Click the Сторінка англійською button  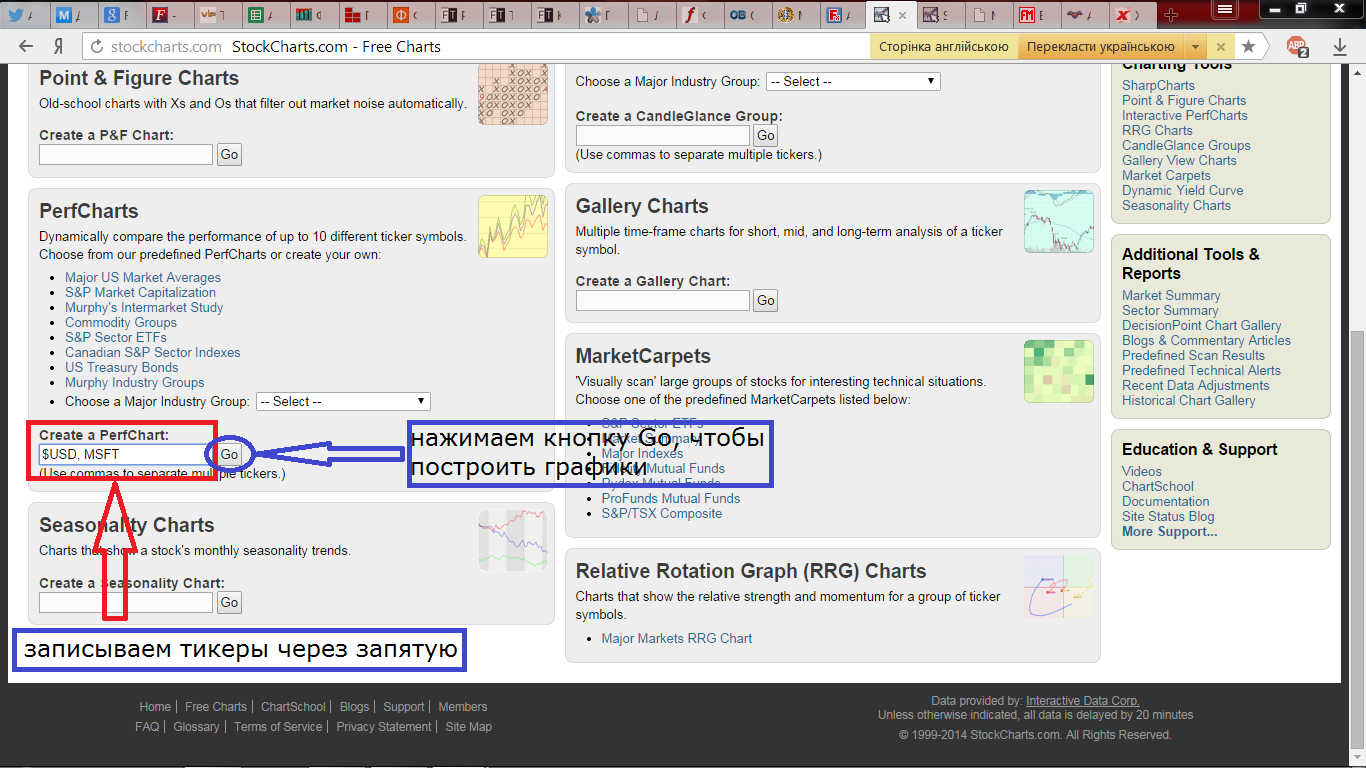tap(944, 47)
